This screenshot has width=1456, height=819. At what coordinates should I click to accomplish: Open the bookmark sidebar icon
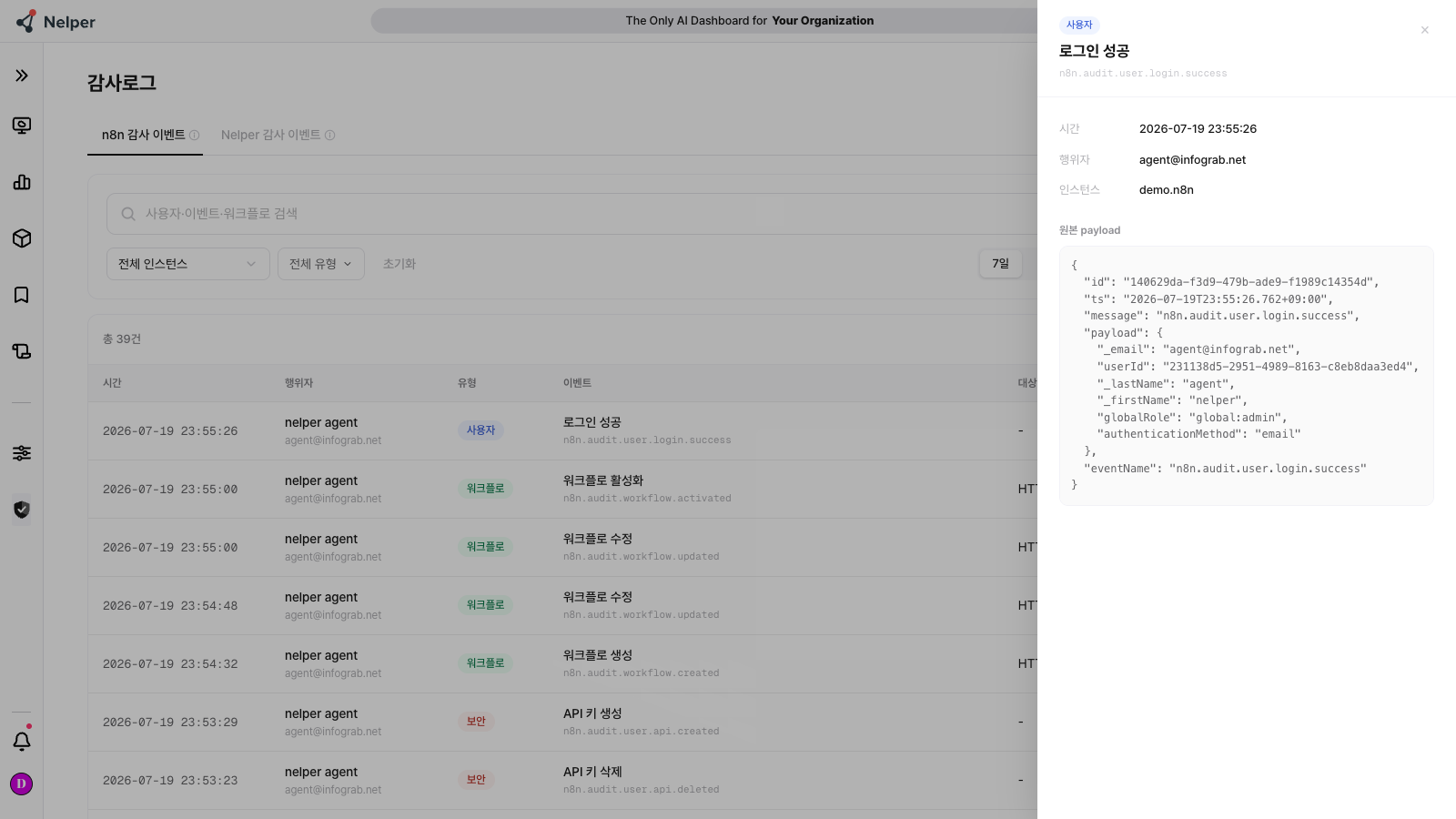(22, 295)
